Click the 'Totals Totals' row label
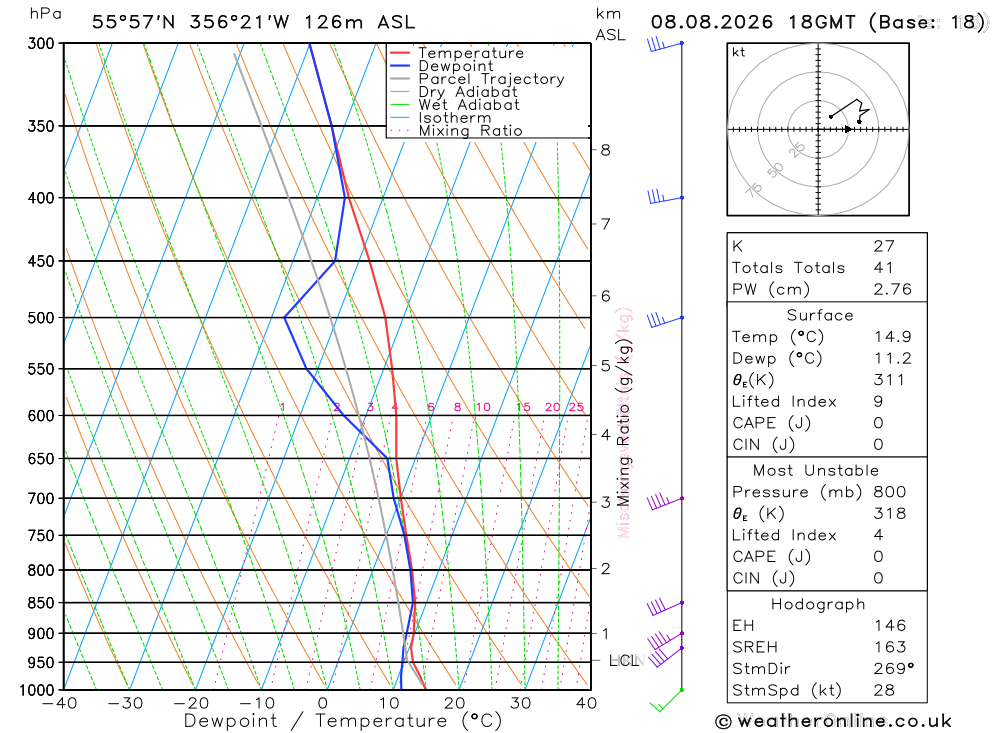The image size is (1000, 733). [788, 268]
